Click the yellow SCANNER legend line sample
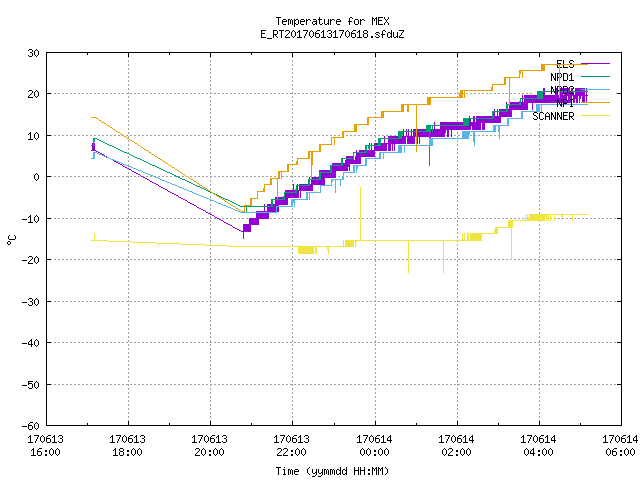The width and height of the screenshot is (640, 480). [x=595, y=116]
